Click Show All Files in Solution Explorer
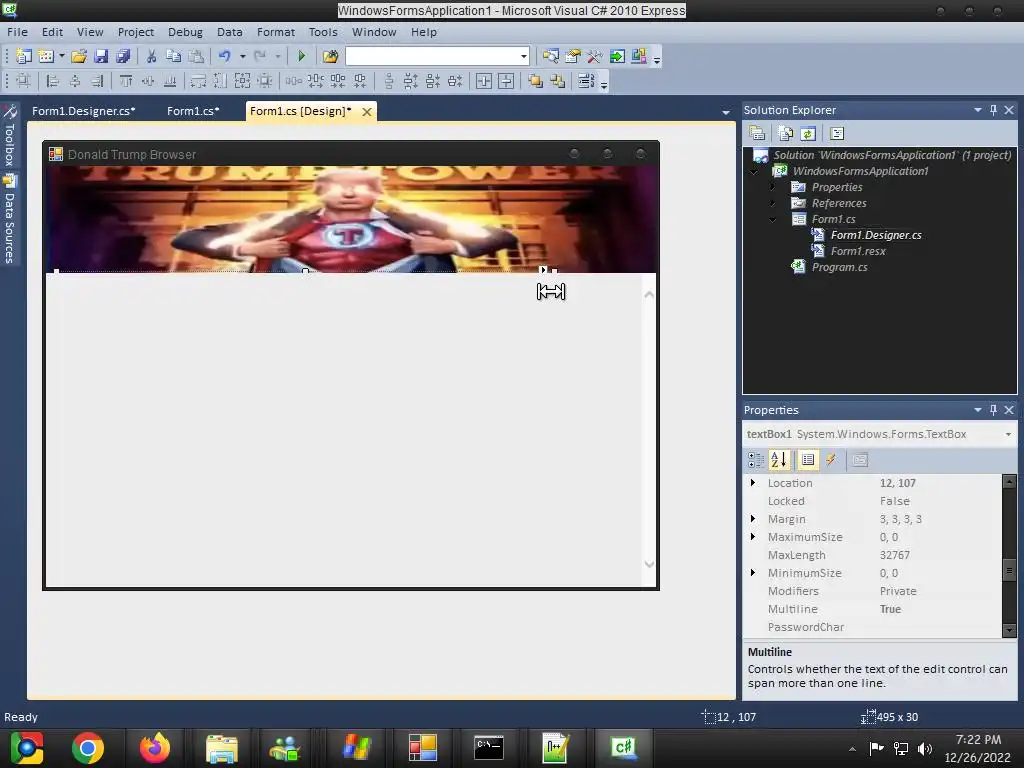The image size is (1024, 768). pos(786,133)
